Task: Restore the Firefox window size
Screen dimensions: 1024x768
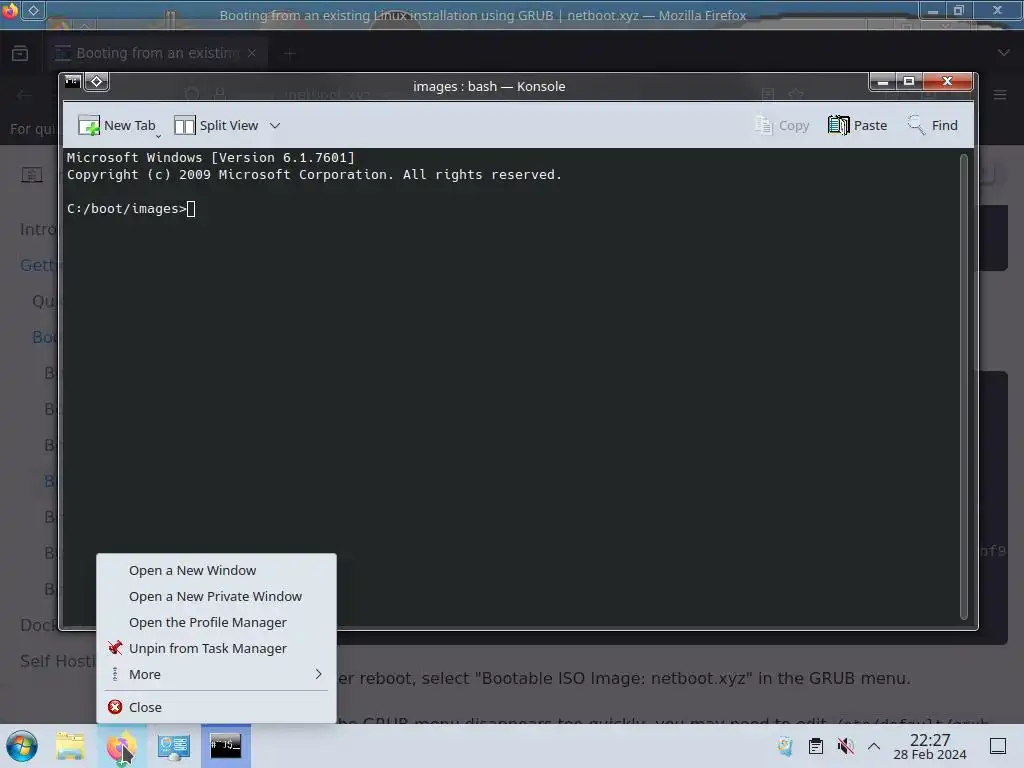Action: (x=959, y=10)
